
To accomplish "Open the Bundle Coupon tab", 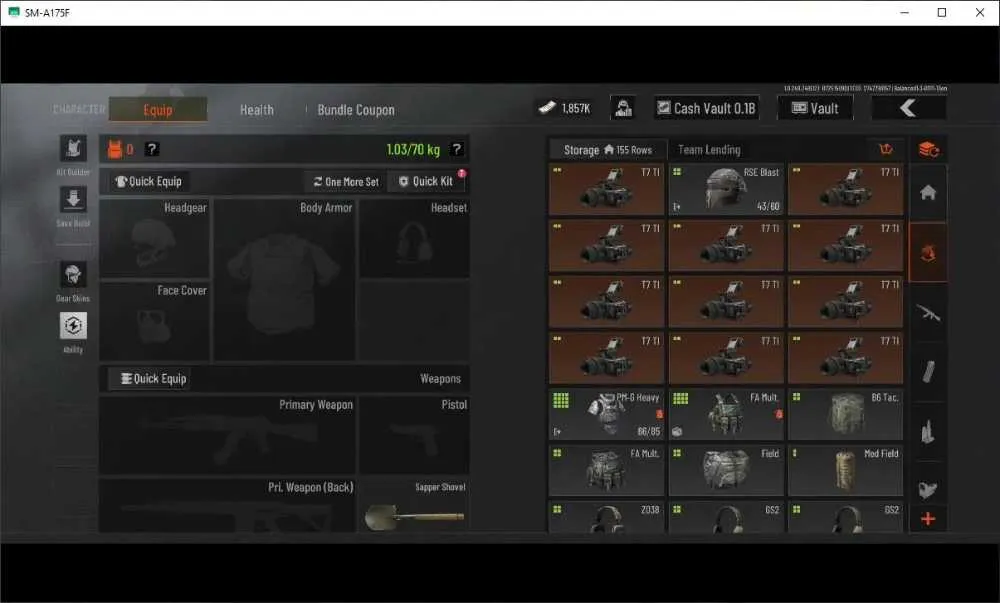I will [356, 110].
